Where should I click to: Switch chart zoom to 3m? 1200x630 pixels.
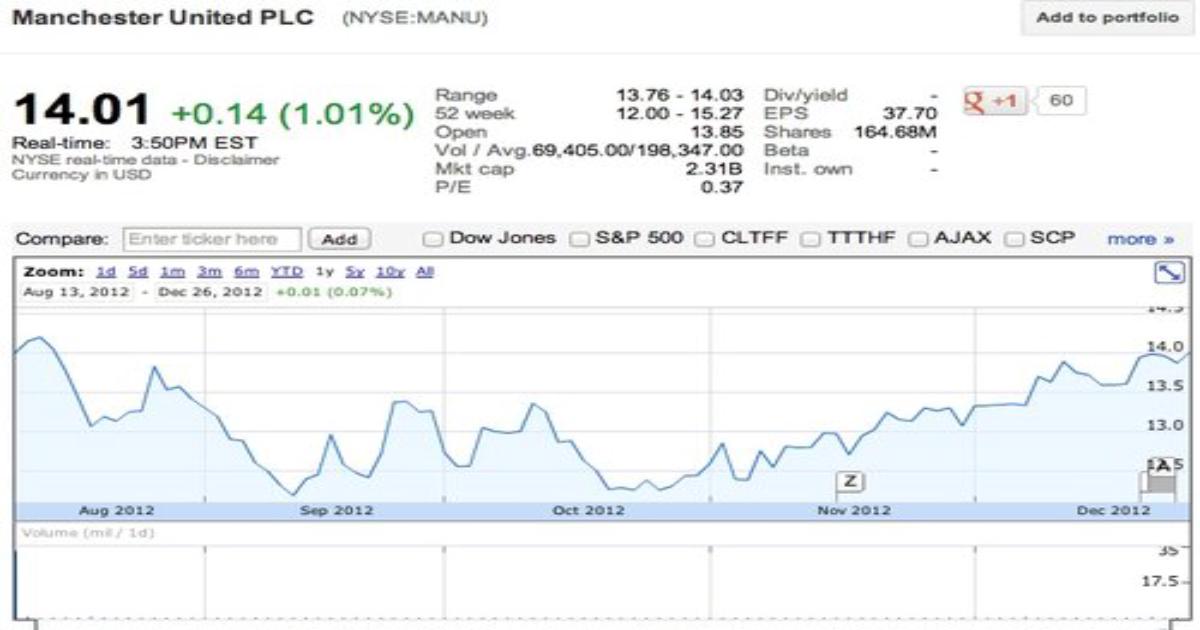pyautogui.click(x=209, y=272)
